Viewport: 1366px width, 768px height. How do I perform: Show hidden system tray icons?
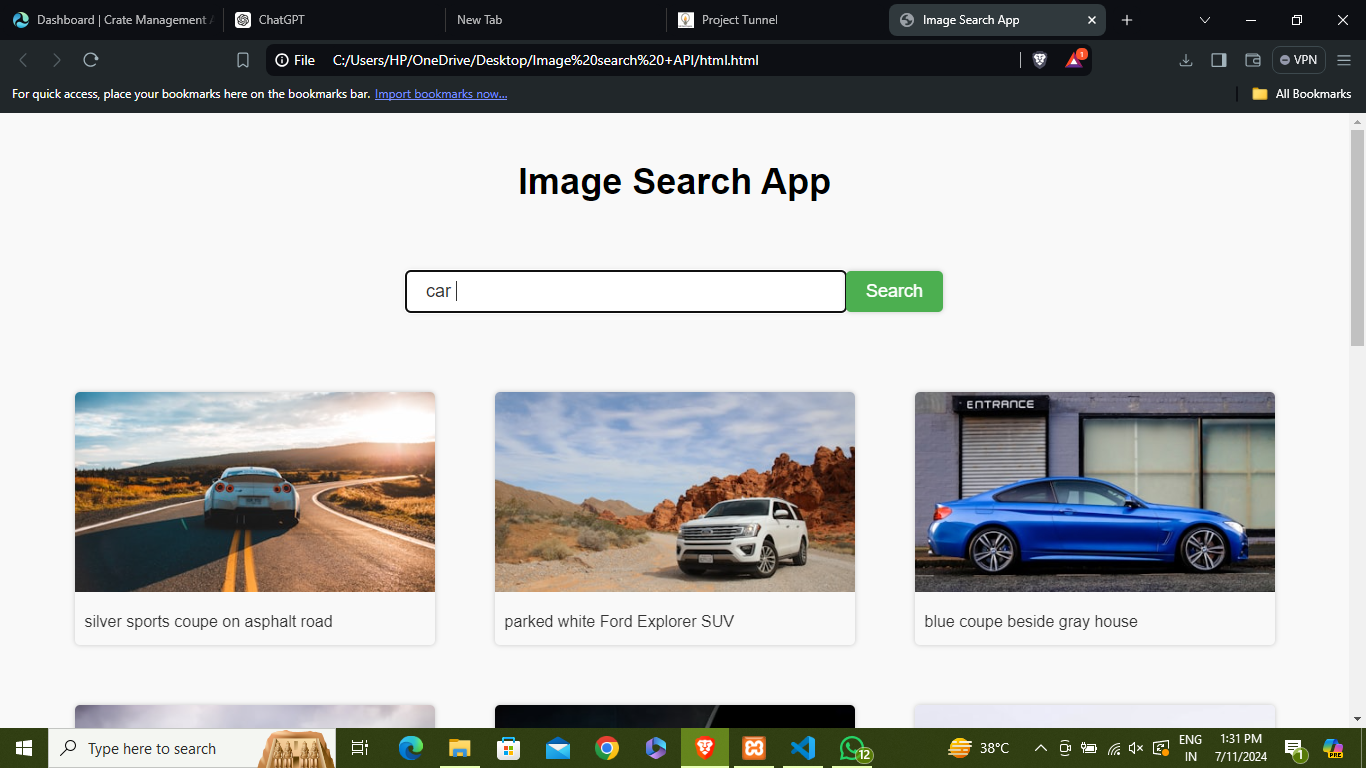click(1040, 748)
